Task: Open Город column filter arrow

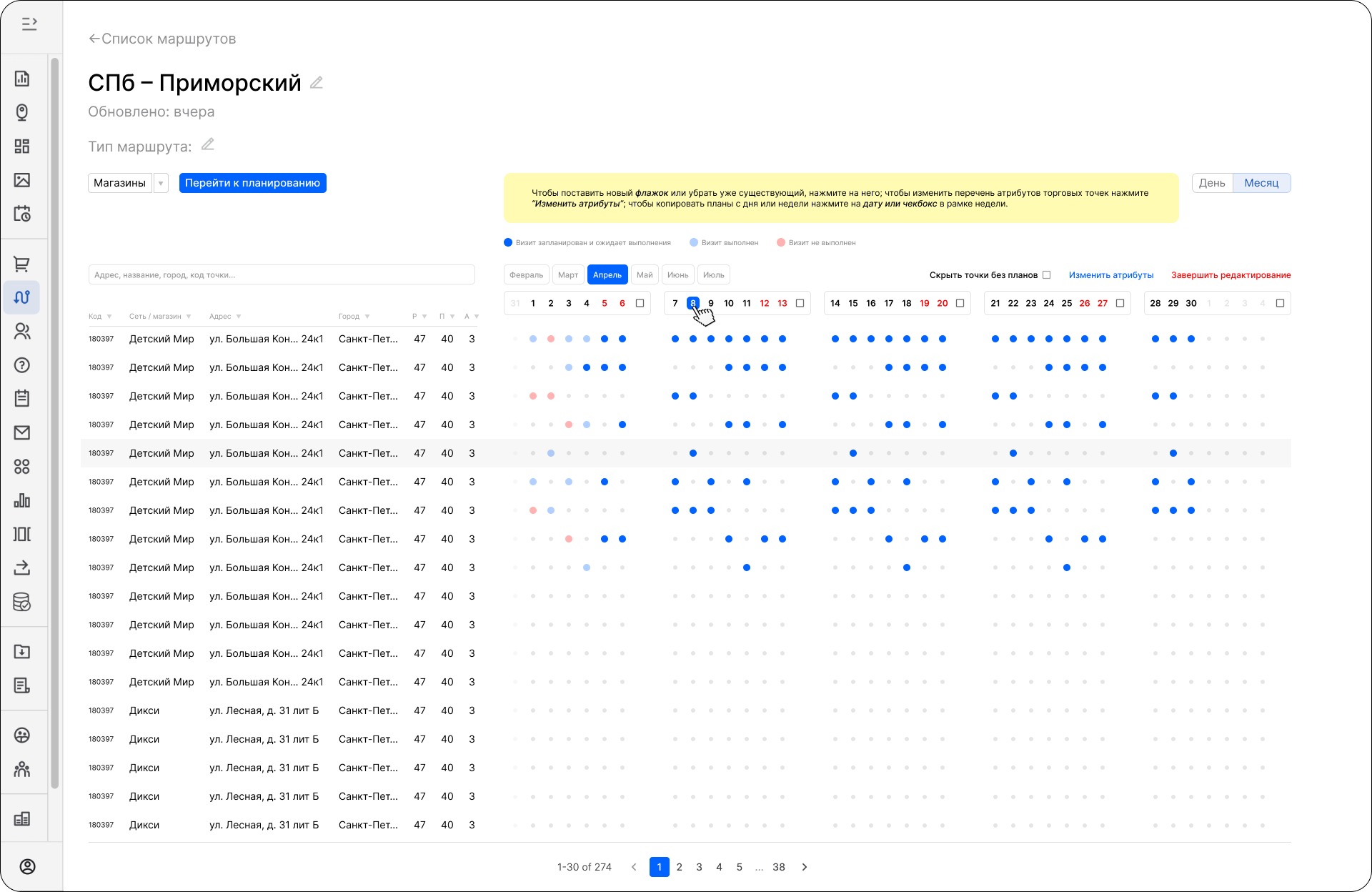Action: (367, 317)
